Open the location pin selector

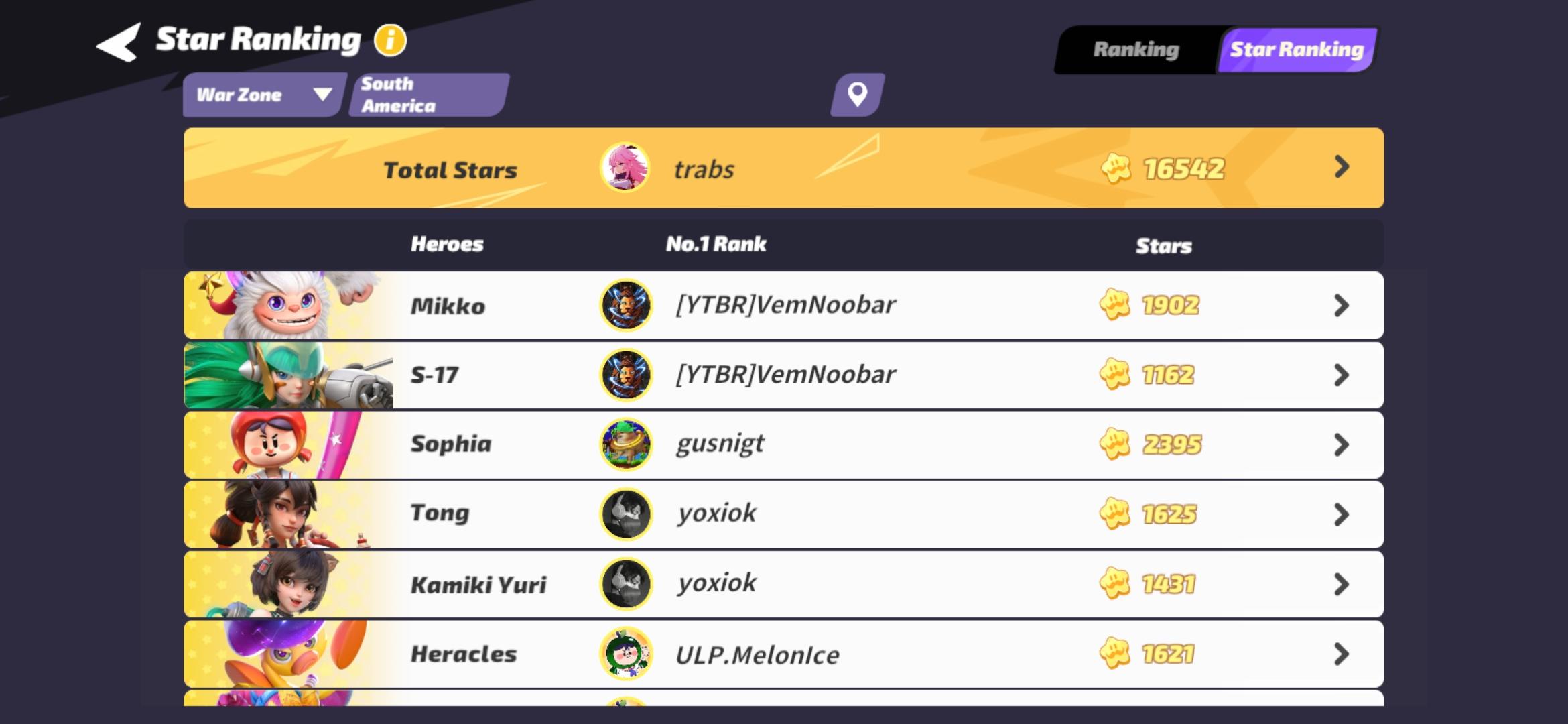[x=856, y=94]
